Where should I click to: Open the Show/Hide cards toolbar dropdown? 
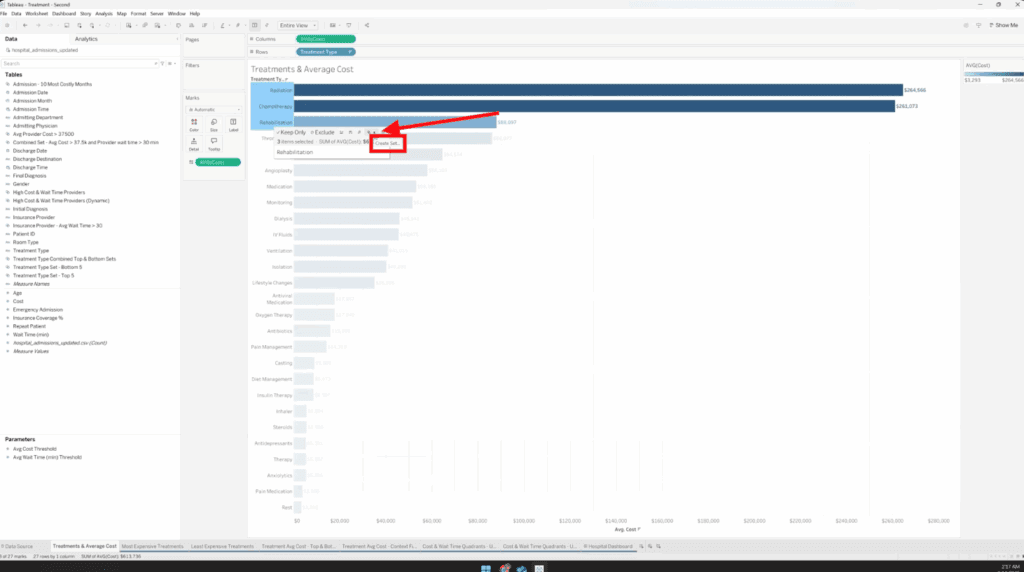tap(334, 25)
